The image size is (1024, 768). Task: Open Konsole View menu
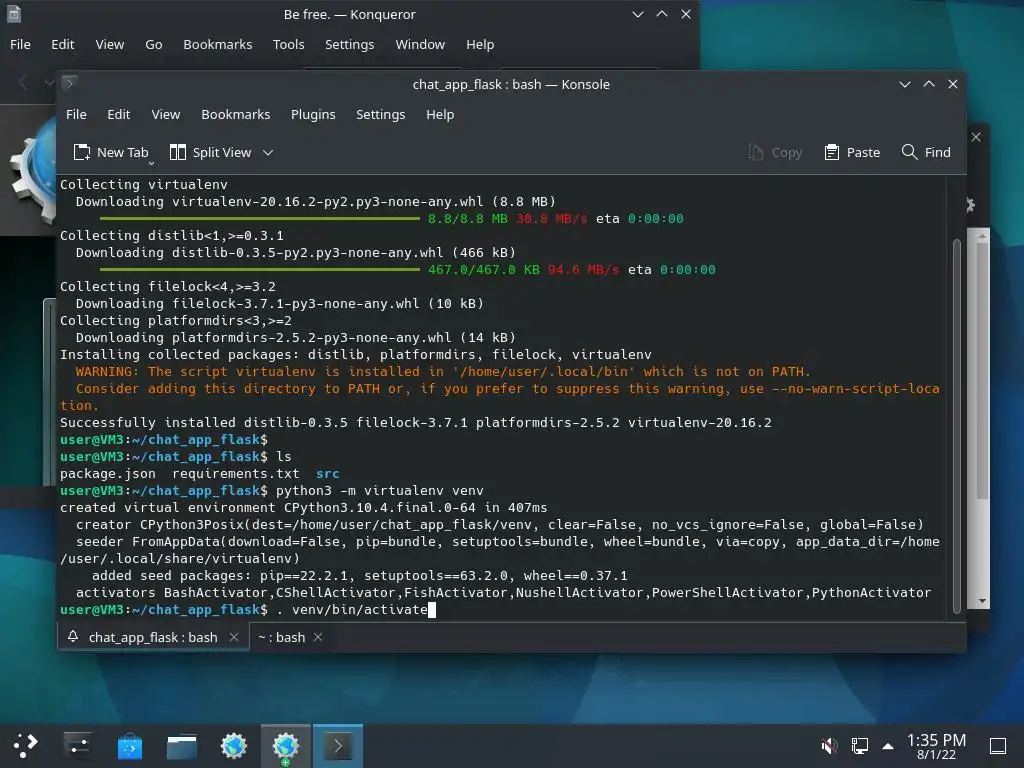[166, 114]
